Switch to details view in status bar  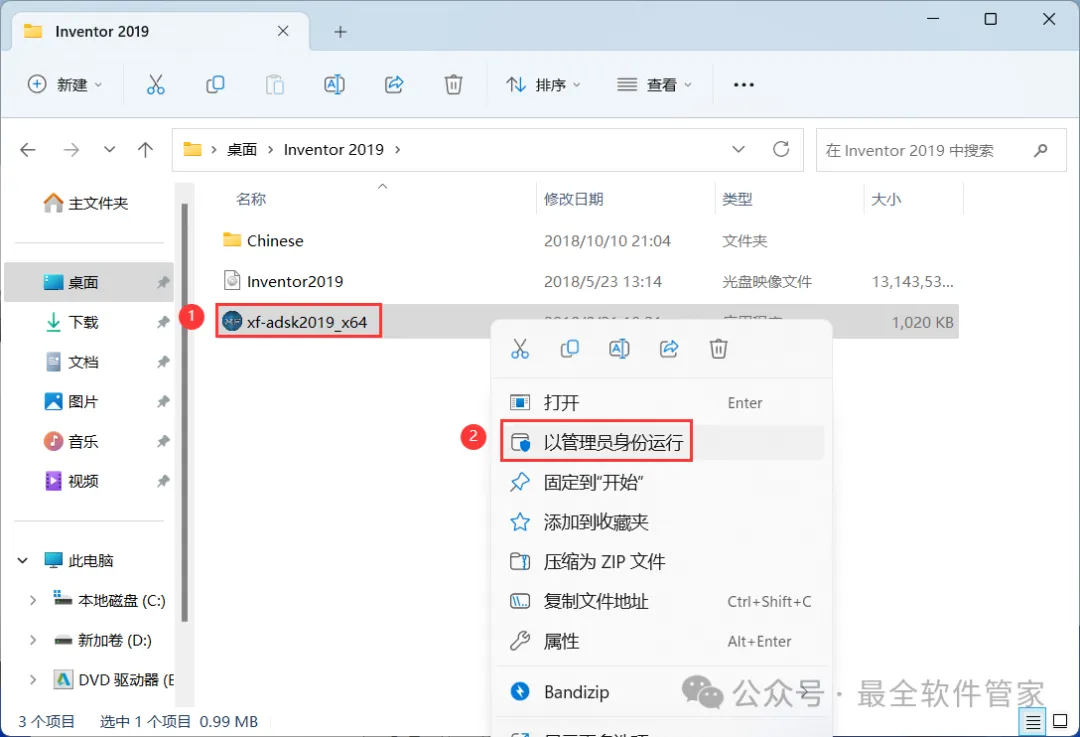pos(1032,722)
